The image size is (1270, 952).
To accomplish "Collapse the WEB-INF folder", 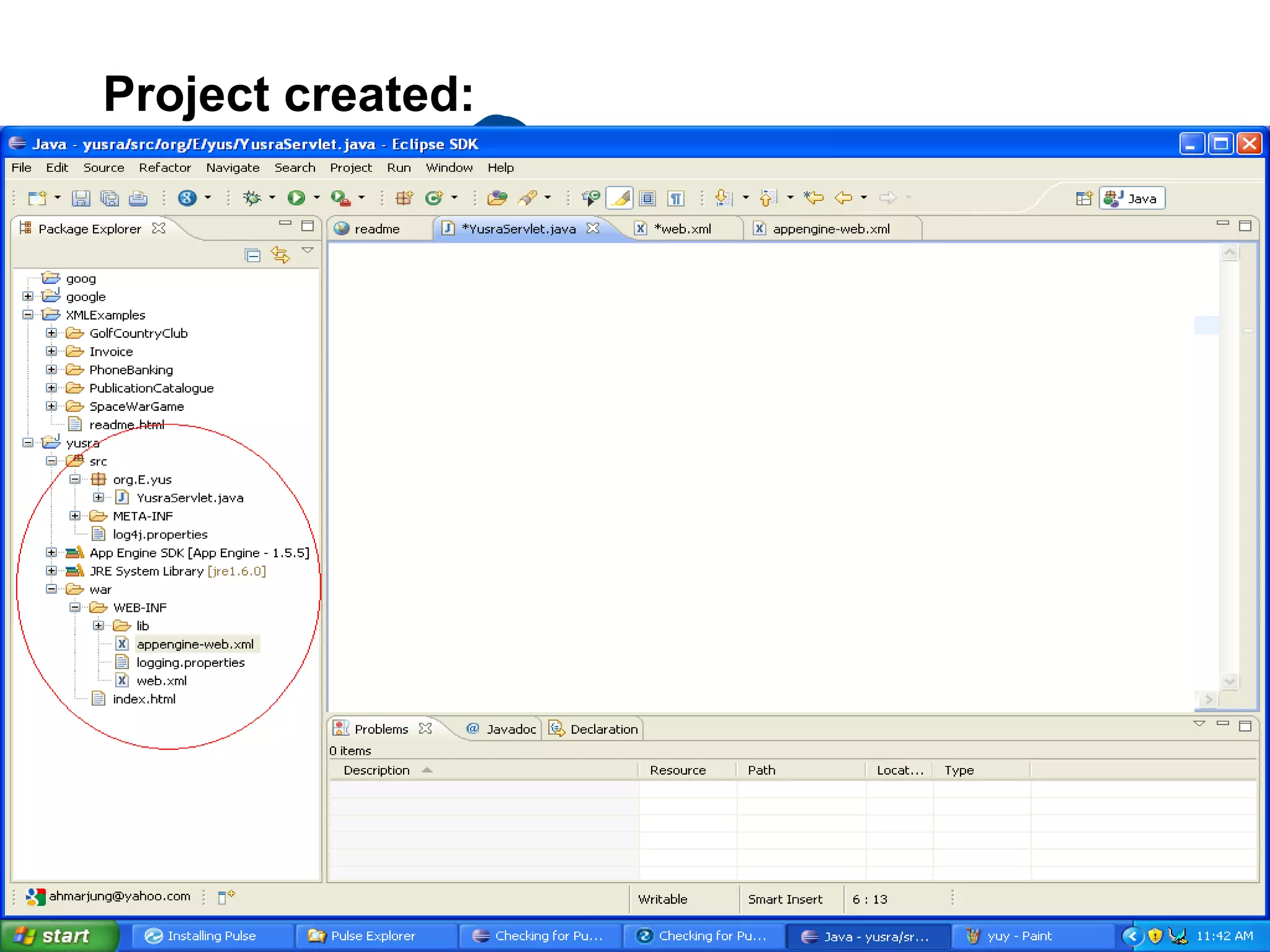I will pos(75,607).
